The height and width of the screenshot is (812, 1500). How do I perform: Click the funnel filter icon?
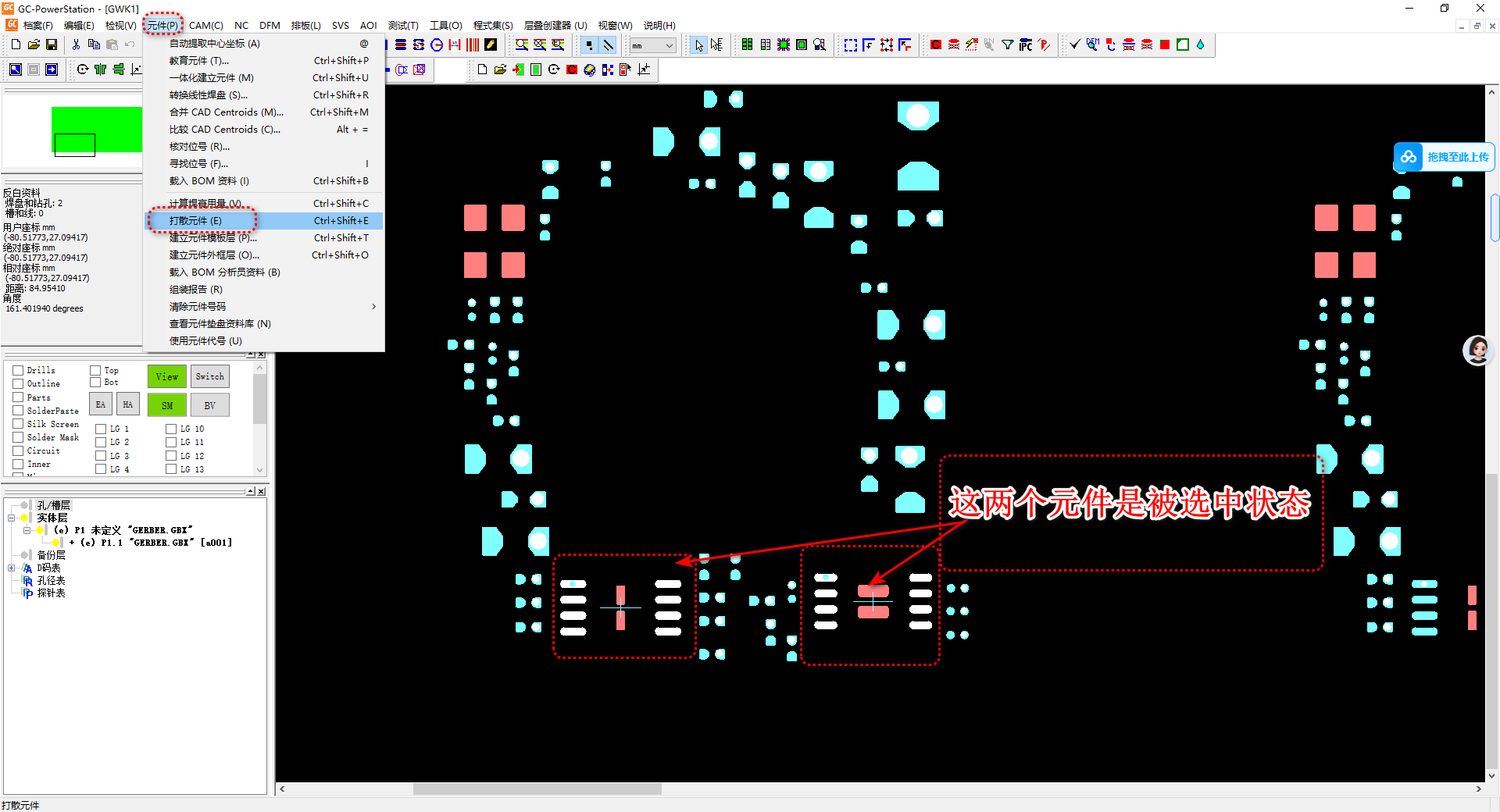1008,45
